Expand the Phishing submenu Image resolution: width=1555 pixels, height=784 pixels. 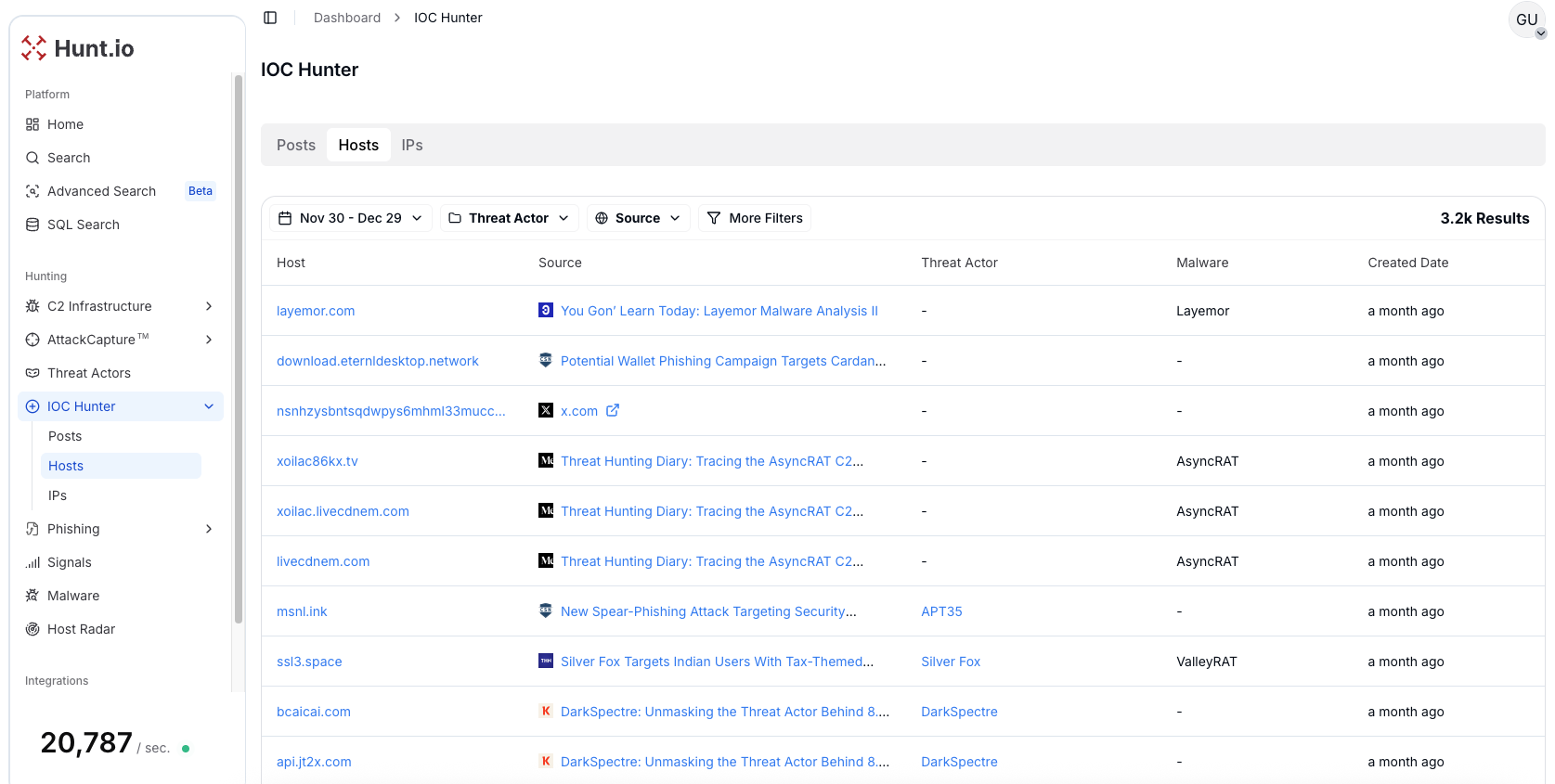pos(208,529)
